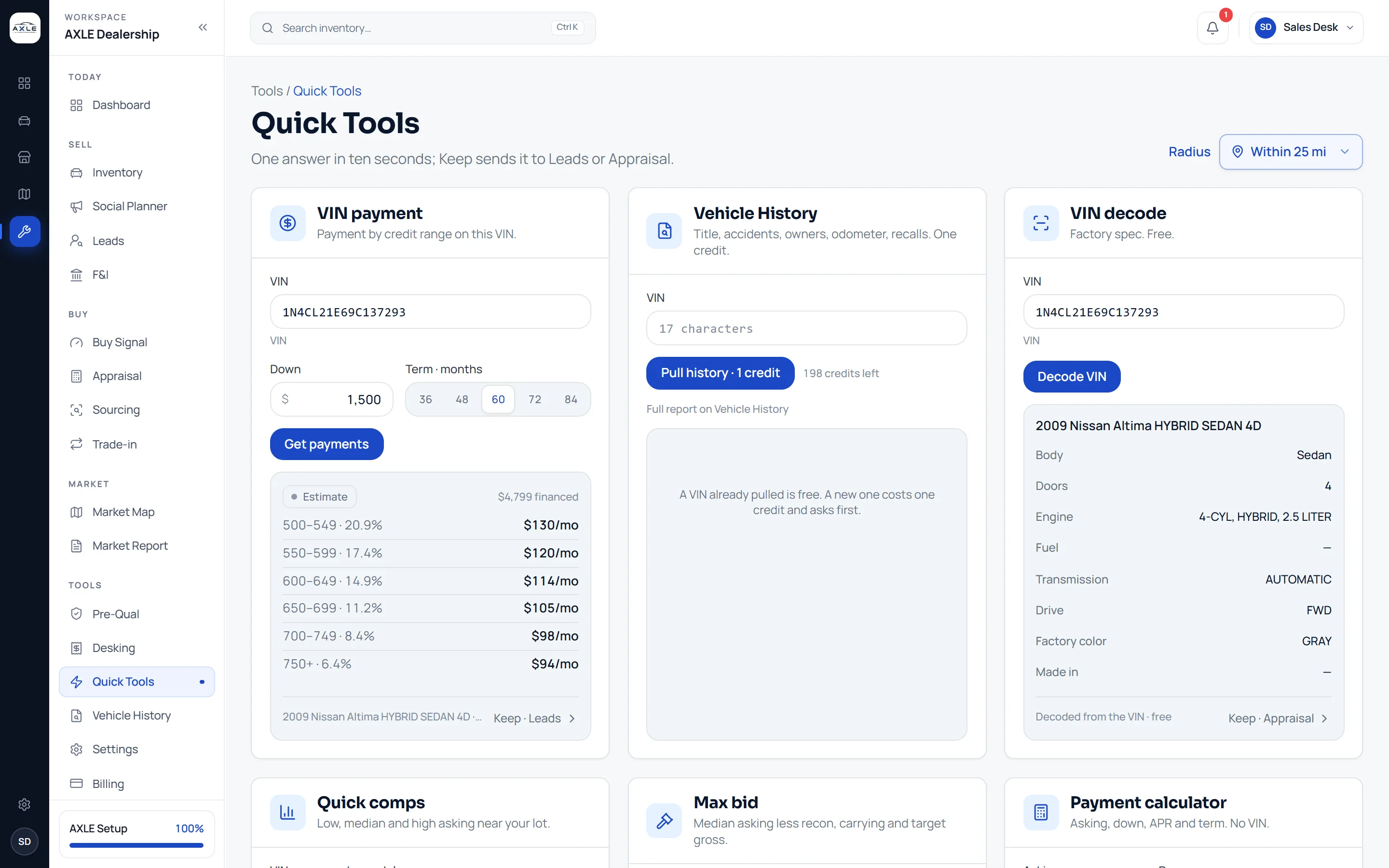Click the AXLE Setup progress bar
1389x868 pixels.
(136, 845)
